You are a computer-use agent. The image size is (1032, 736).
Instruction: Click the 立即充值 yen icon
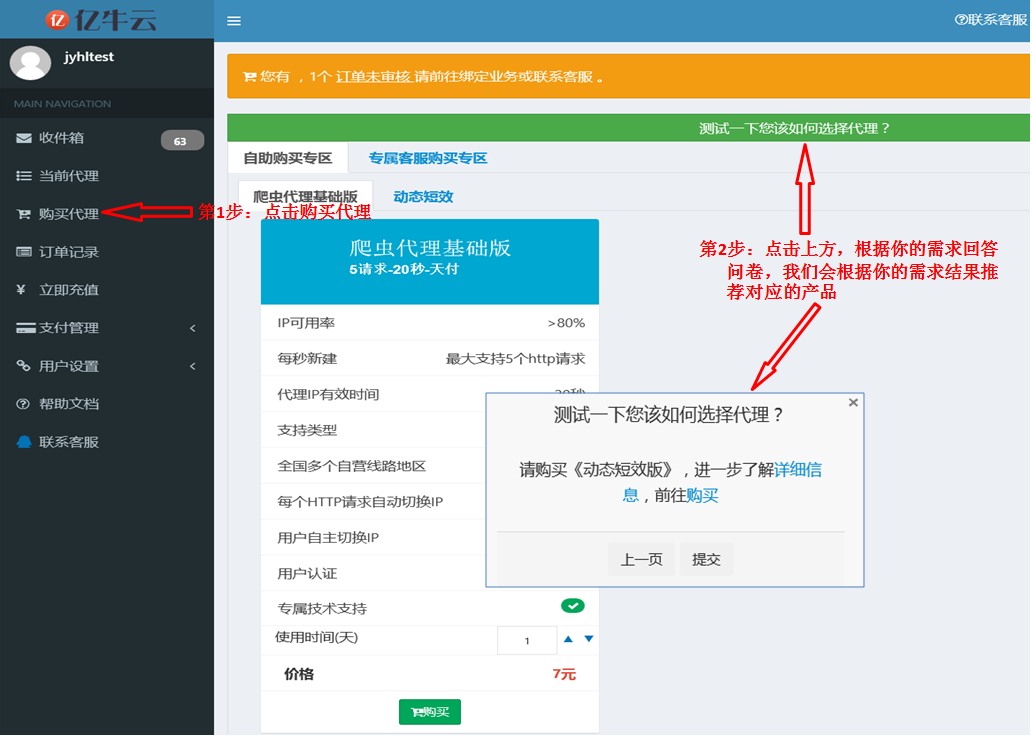click(x=21, y=290)
